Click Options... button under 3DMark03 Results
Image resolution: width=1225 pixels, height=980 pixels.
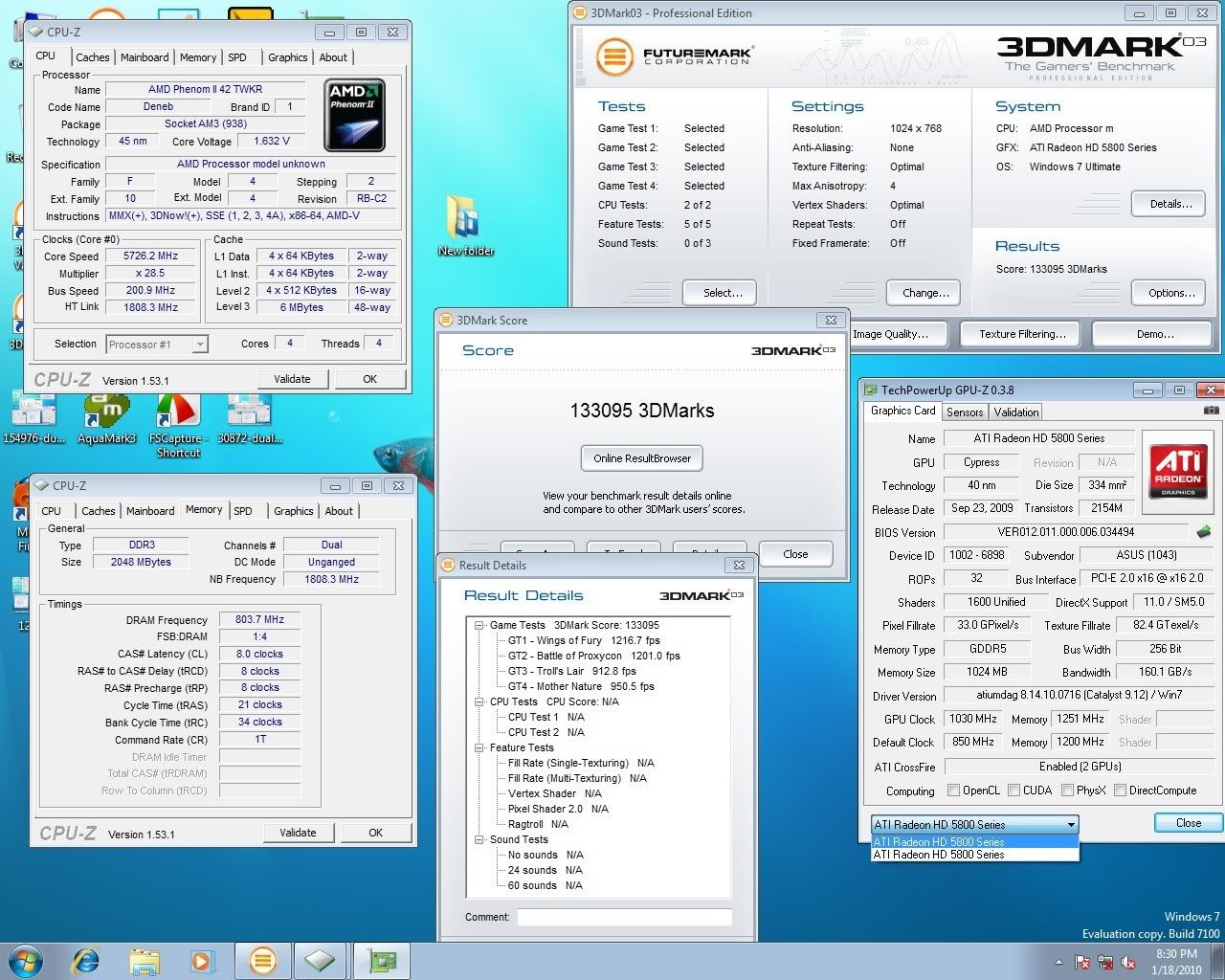(x=1170, y=293)
